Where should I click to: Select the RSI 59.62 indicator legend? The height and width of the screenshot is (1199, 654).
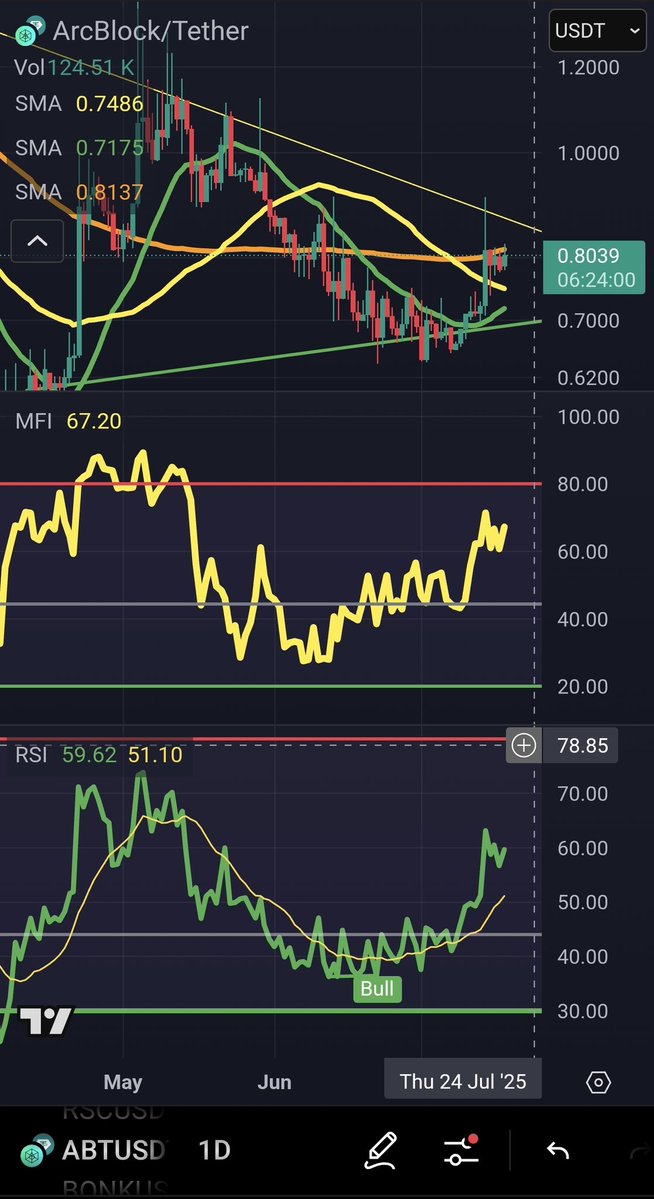tap(99, 755)
